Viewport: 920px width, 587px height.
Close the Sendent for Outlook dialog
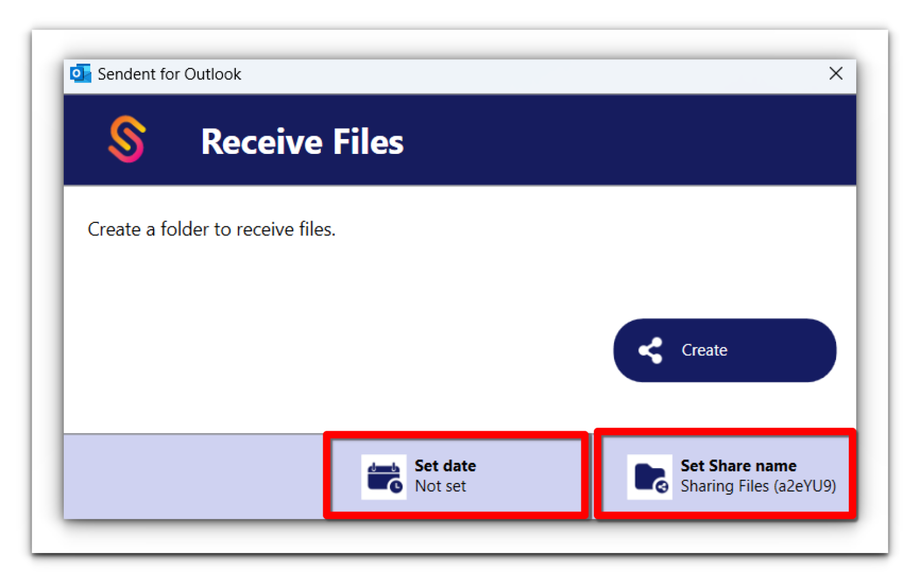tap(836, 73)
